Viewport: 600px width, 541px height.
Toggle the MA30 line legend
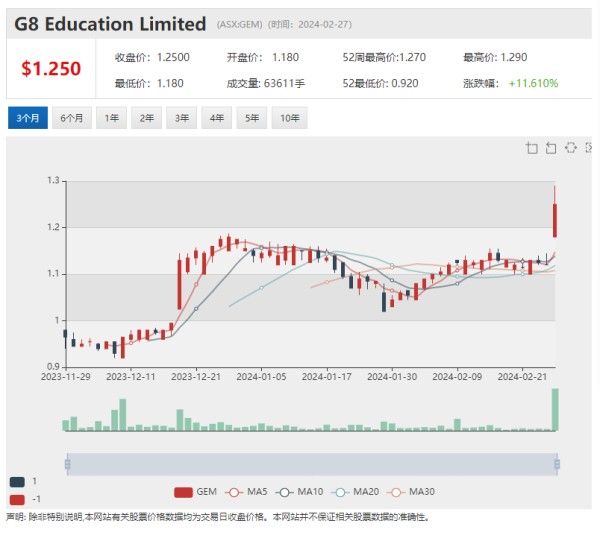(x=411, y=492)
